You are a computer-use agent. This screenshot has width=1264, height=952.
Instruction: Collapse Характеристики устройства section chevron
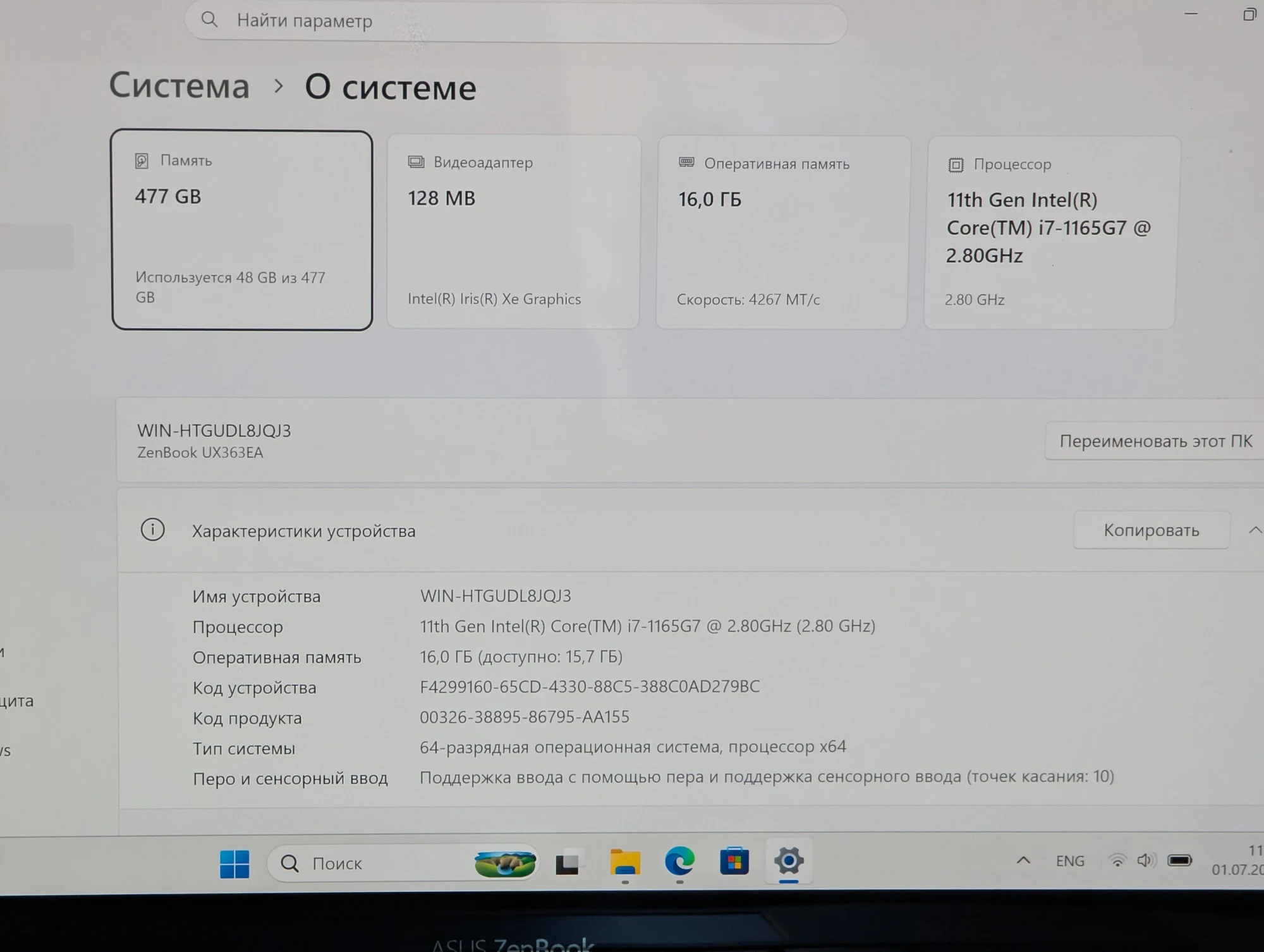point(1255,530)
